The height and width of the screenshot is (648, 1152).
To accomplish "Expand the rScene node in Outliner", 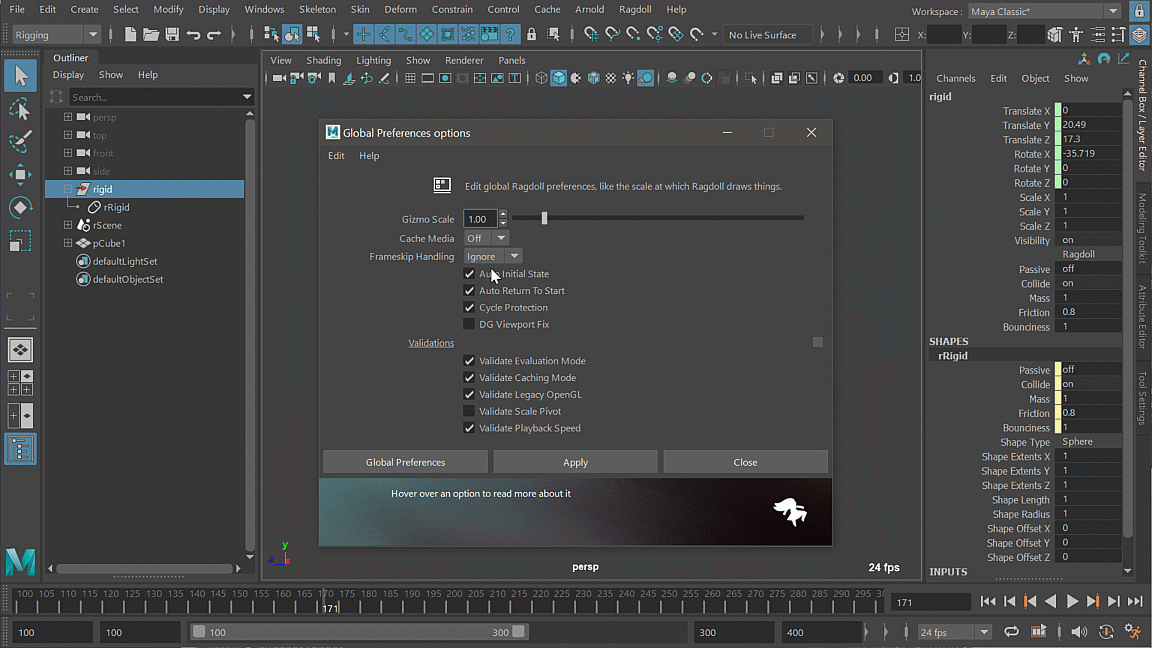I will click(68, 225).
